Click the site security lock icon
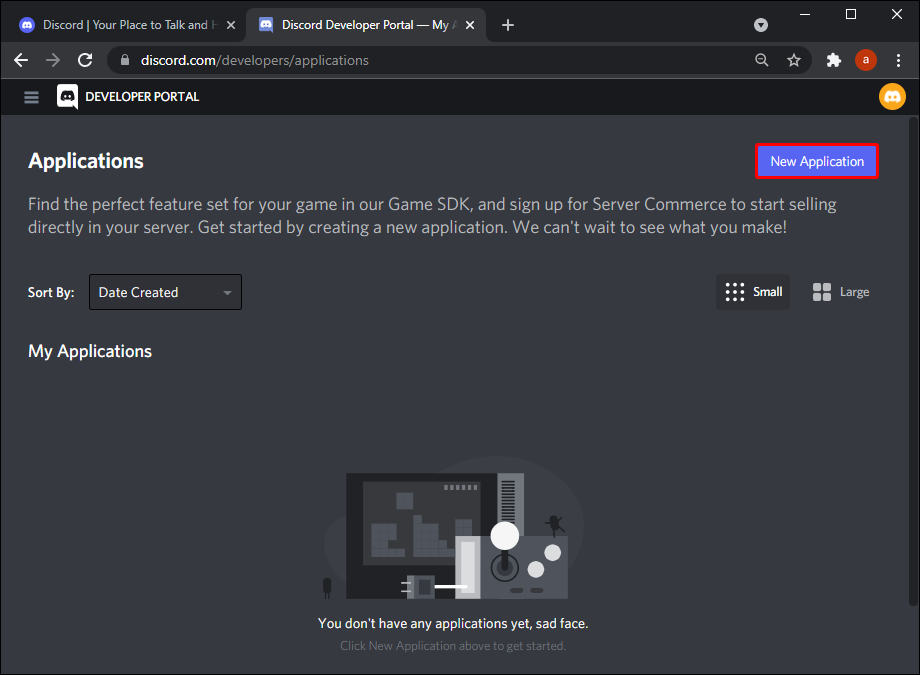This screenshot has height=675, width=920. (124, 60)
